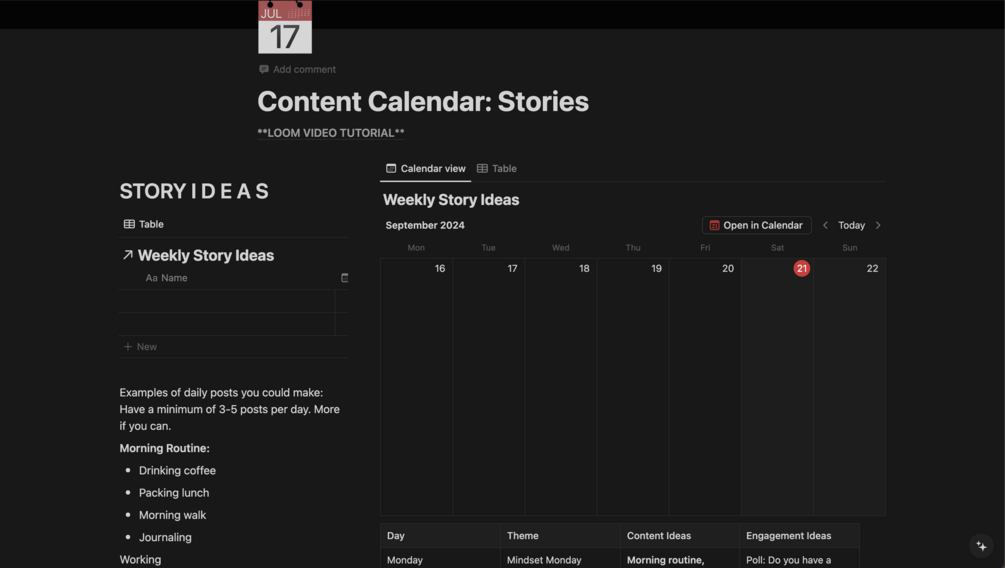1005x568 pixels.
Task: Select the highlighted date 21 on Saturday
Action: [801, 268]
